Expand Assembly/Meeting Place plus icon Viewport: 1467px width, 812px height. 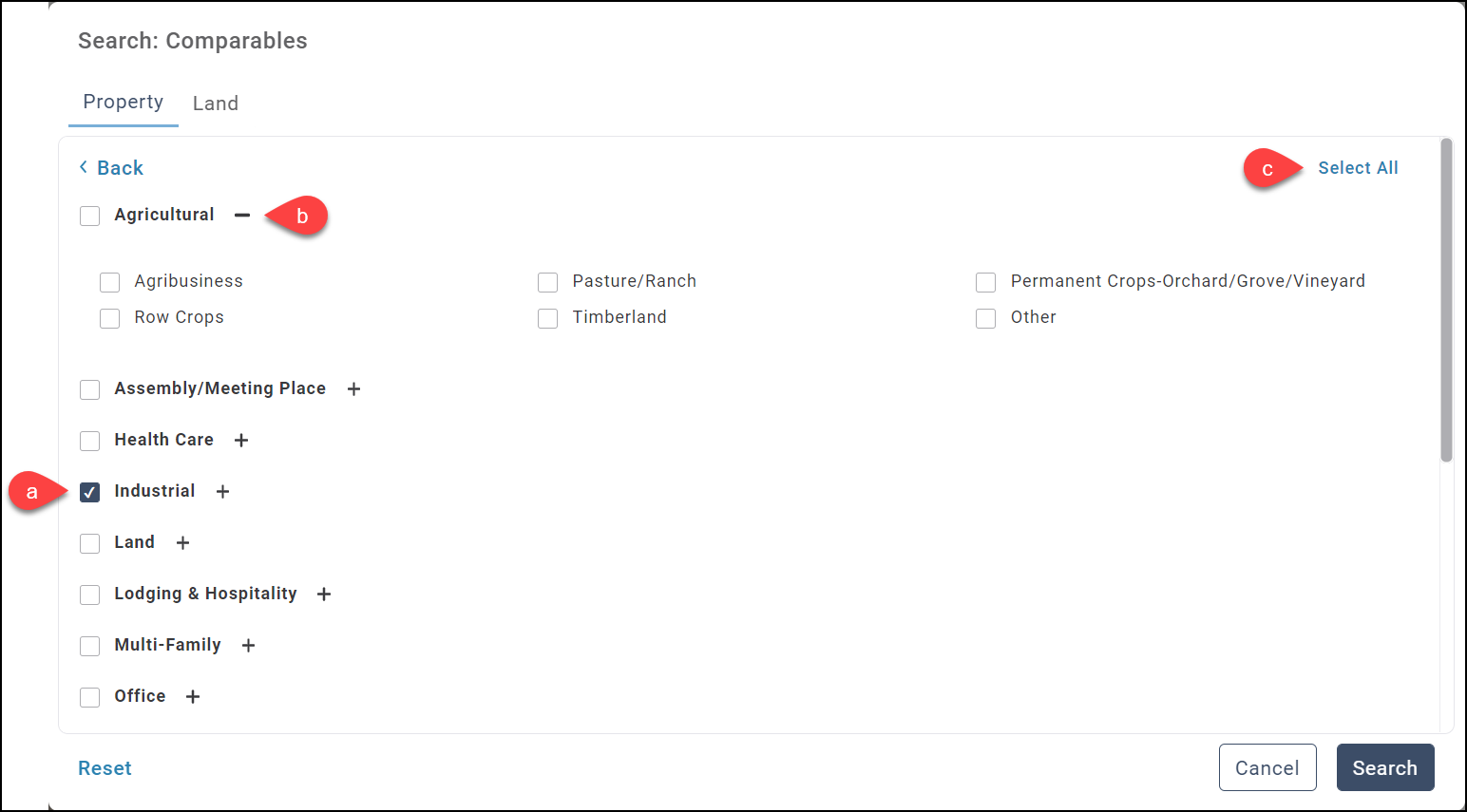353,389
